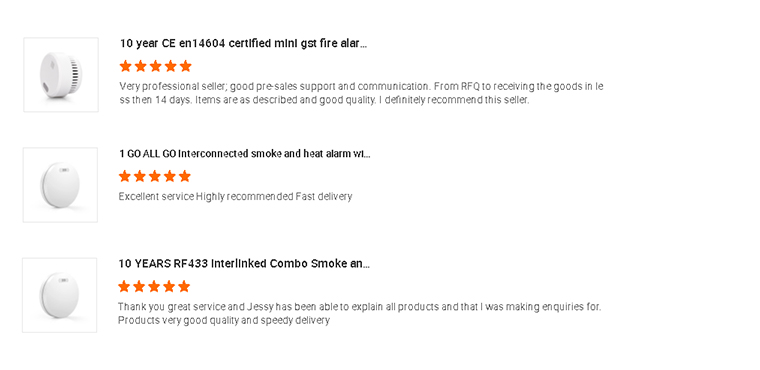Click second star of the 1 GO ALL GO review
The height and width of the screenshot is (370, 760).
[140, 176]
